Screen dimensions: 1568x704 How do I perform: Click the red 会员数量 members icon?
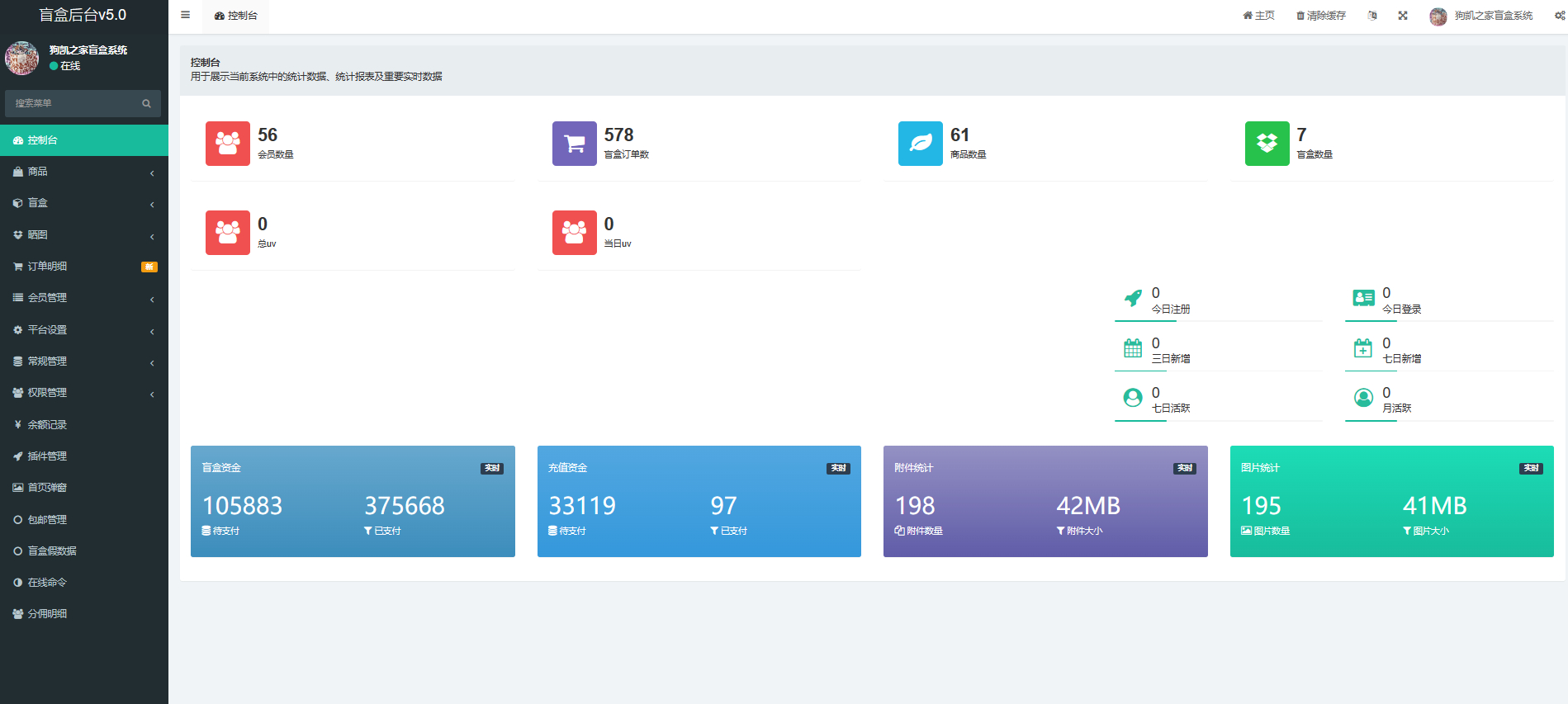pyautogui.click(x=228, y=144)
